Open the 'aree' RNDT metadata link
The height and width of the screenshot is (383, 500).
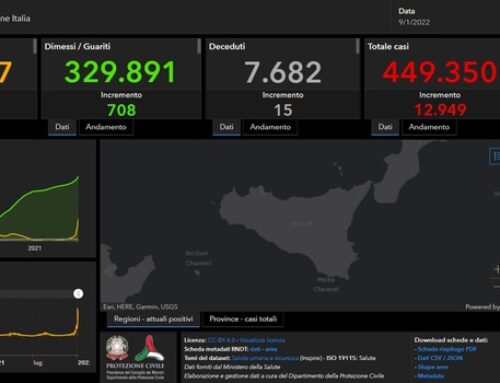pos(271,349)
